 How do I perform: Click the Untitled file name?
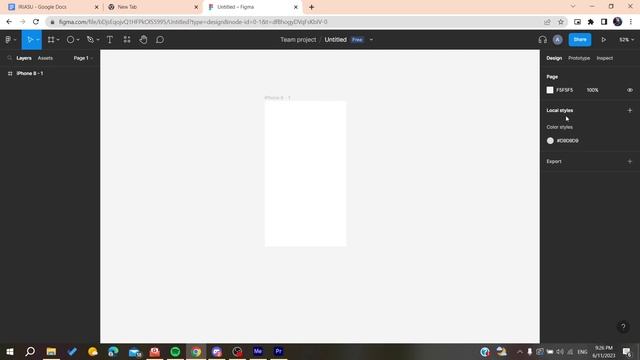click(336, 40)
